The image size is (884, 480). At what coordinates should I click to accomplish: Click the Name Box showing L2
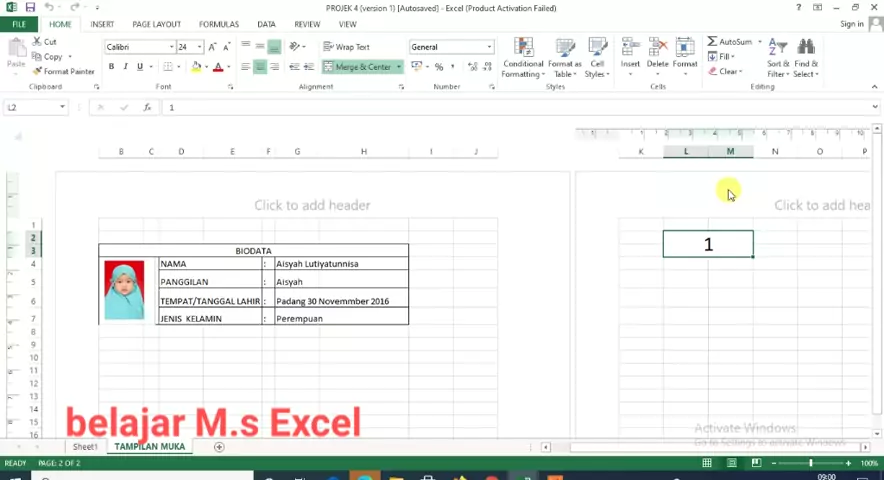pyautogui.click(x=32, y=107)
